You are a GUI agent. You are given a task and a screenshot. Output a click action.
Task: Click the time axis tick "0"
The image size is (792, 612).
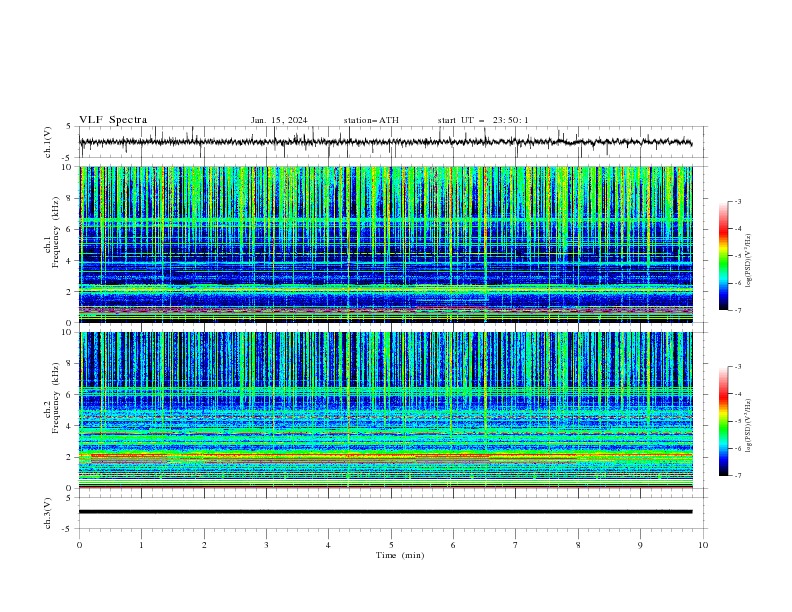[x=79, y=545]
